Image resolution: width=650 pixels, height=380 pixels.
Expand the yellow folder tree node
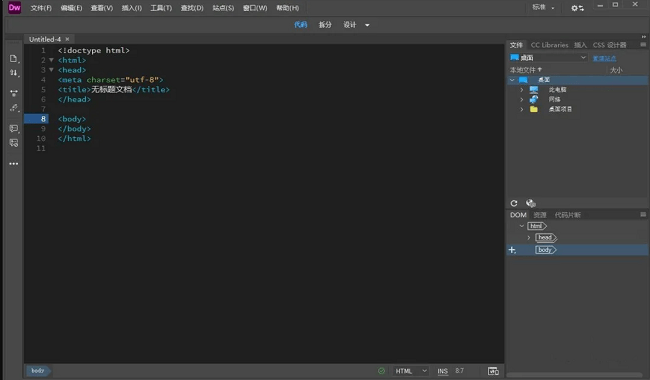pos(521,109)
